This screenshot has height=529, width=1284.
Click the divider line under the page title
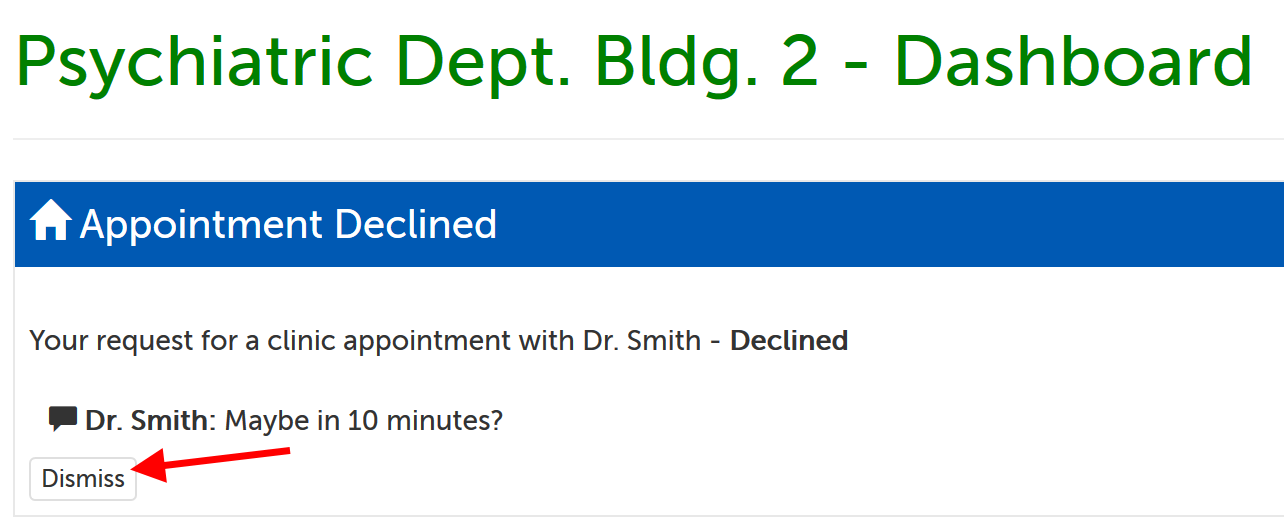click(640, 139)
